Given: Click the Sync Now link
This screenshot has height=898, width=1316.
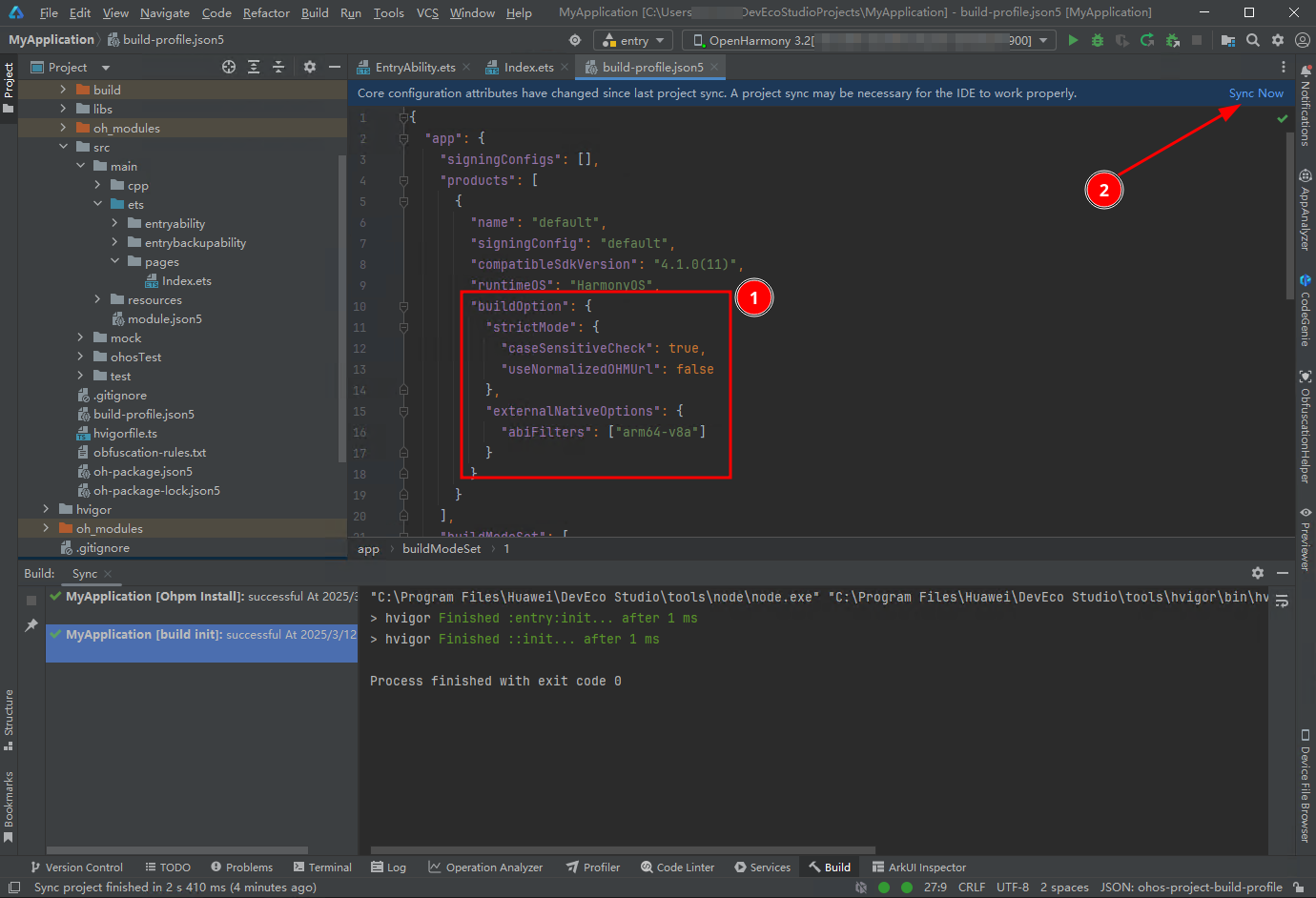Looking at the screenshot, I should 1255,93.
